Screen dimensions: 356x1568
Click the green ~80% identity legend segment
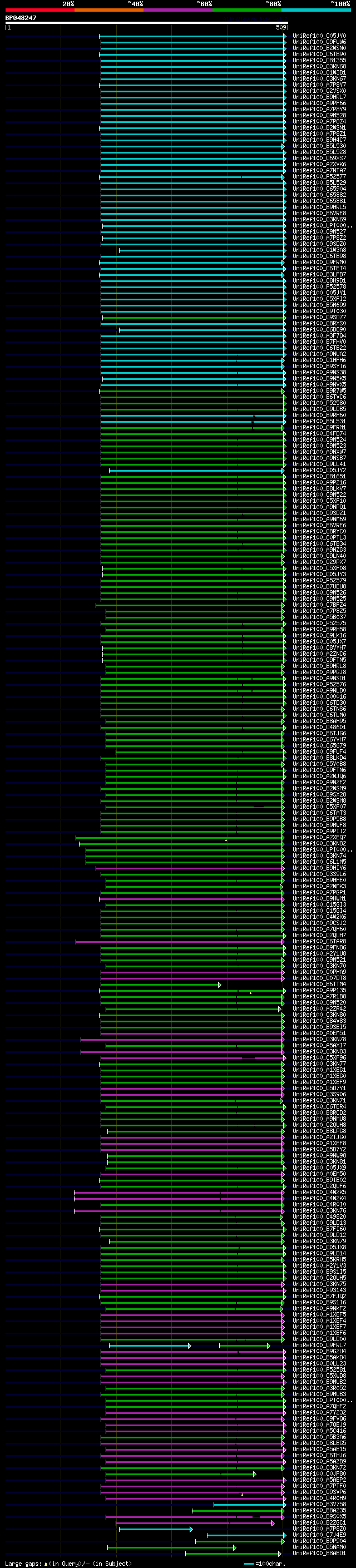pos(247,11)
